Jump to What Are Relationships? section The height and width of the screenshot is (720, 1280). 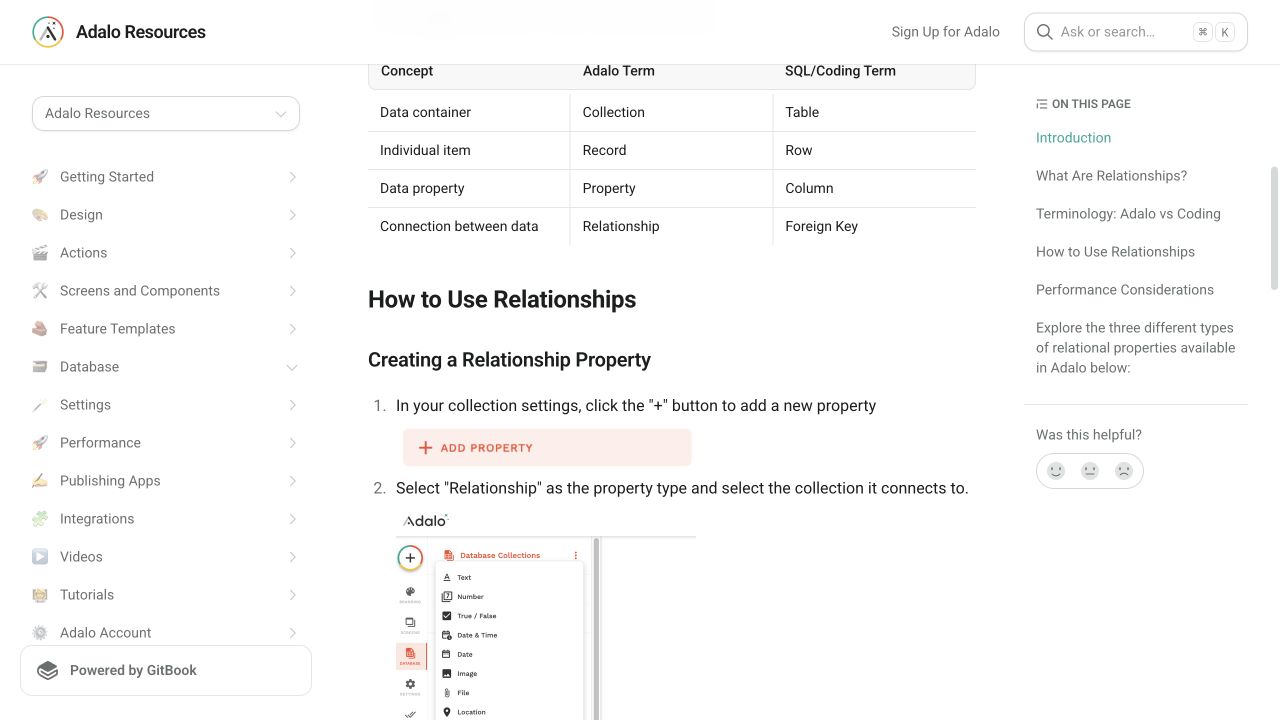[x=1111, y=176]
